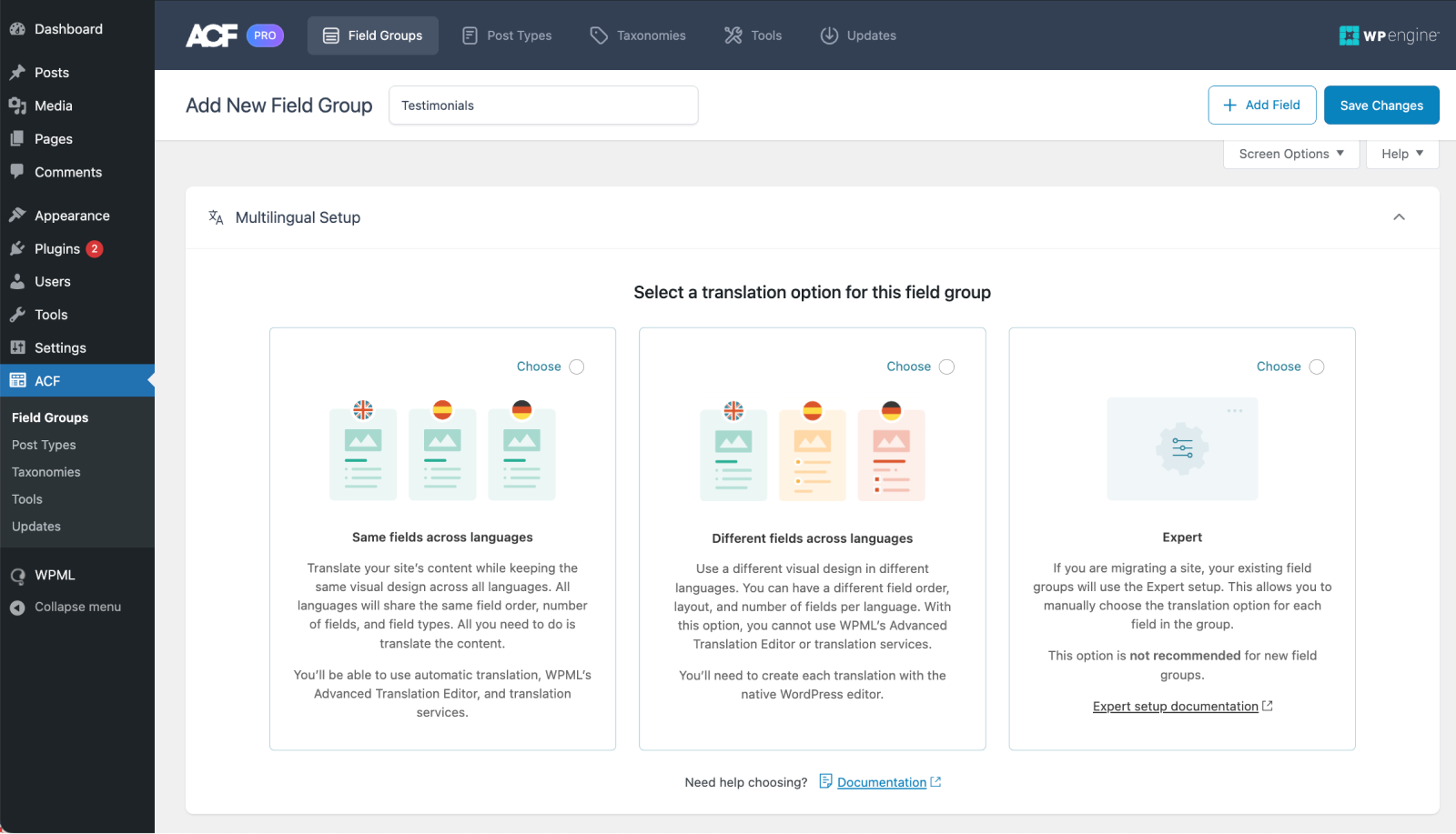Viewport: 1456px width, 834px height.
Task: Click the Multilingual Setup translate icon
Action: tap(216, 217)
